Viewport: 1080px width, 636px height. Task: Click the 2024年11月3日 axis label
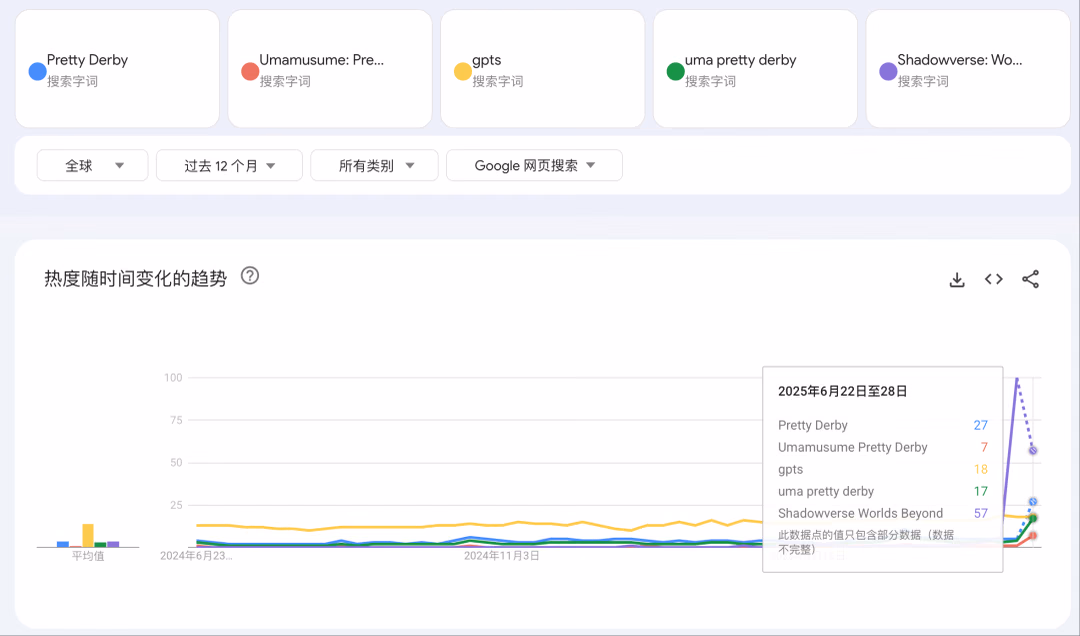(x=501, y=555)
